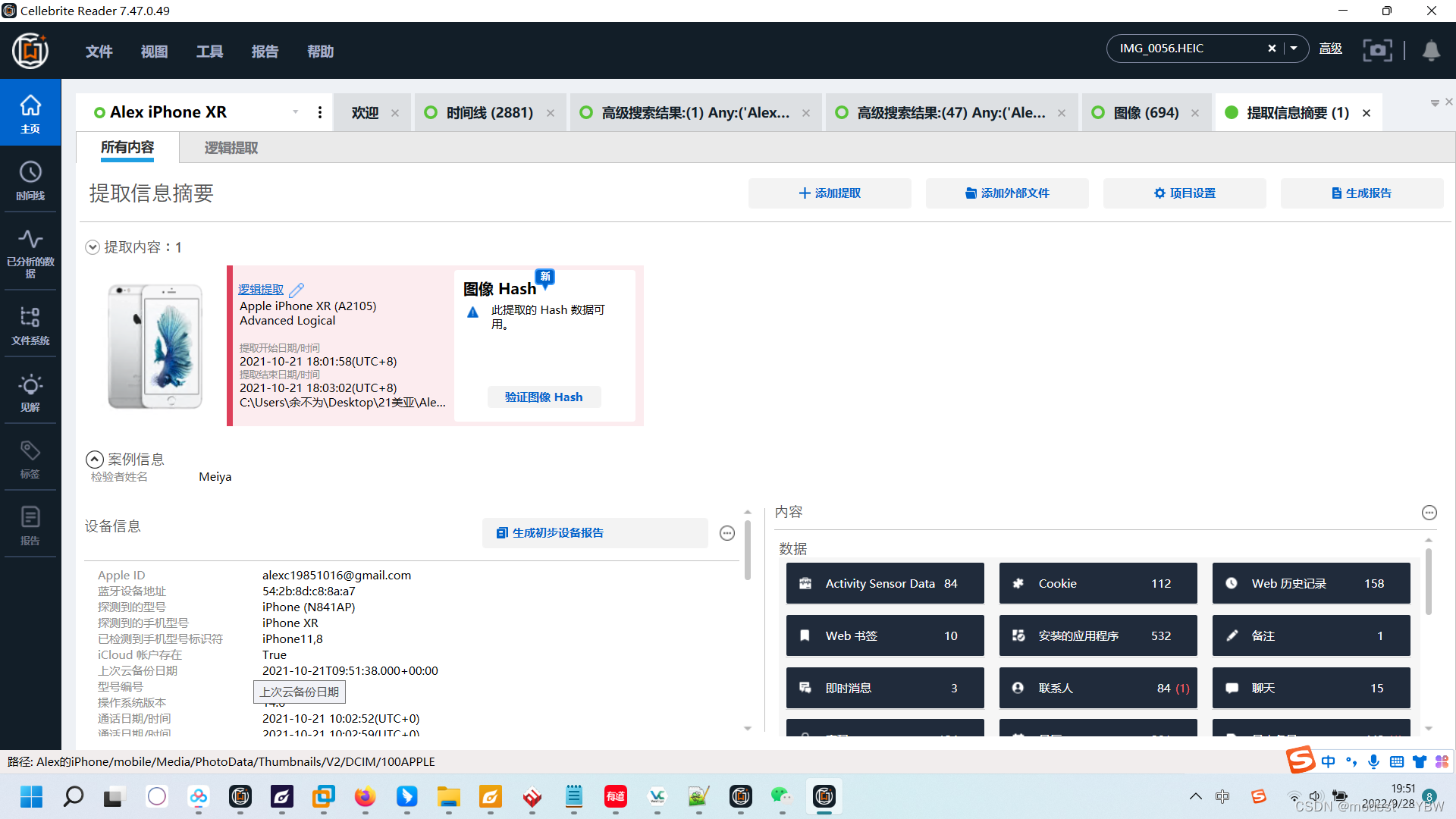Collapse the 案例信息 section
This screenshot has width=1456, height=819.
tap(95, 460)
